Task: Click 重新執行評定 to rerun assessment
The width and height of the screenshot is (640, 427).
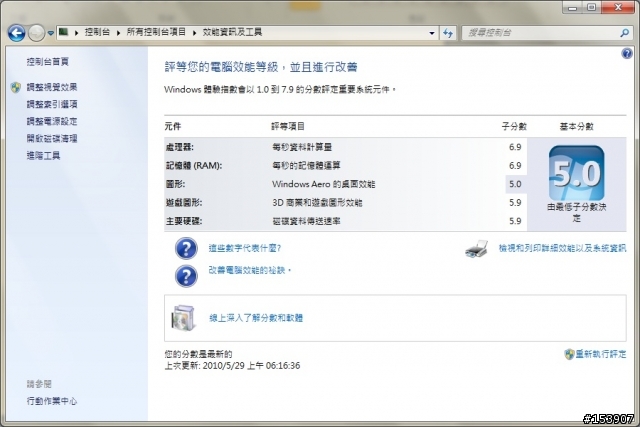Action: (600, 354)
